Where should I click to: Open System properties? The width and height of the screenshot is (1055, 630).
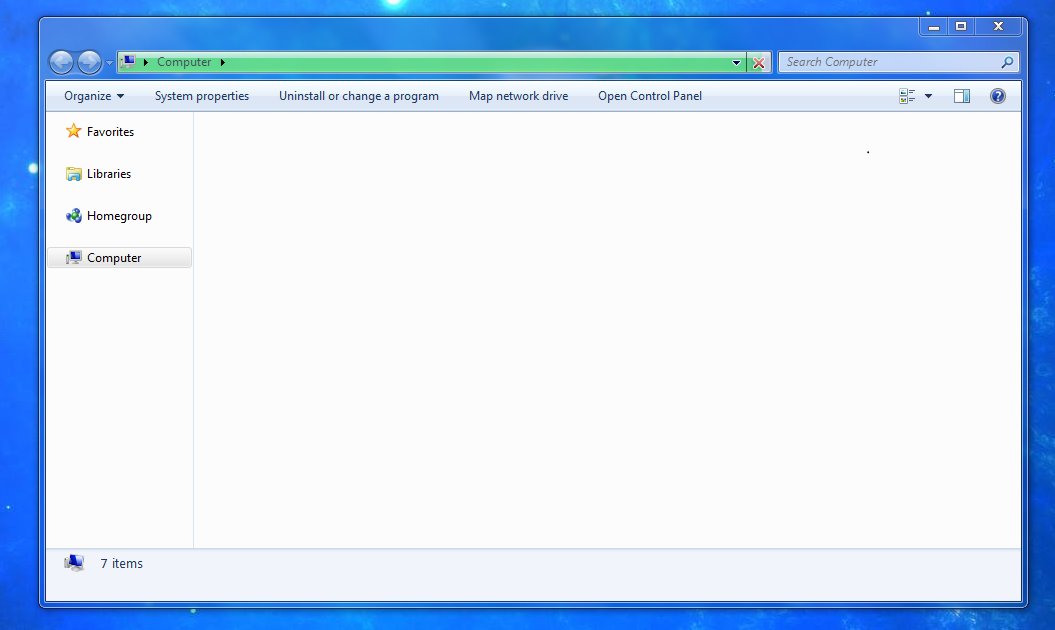(202, 96)
